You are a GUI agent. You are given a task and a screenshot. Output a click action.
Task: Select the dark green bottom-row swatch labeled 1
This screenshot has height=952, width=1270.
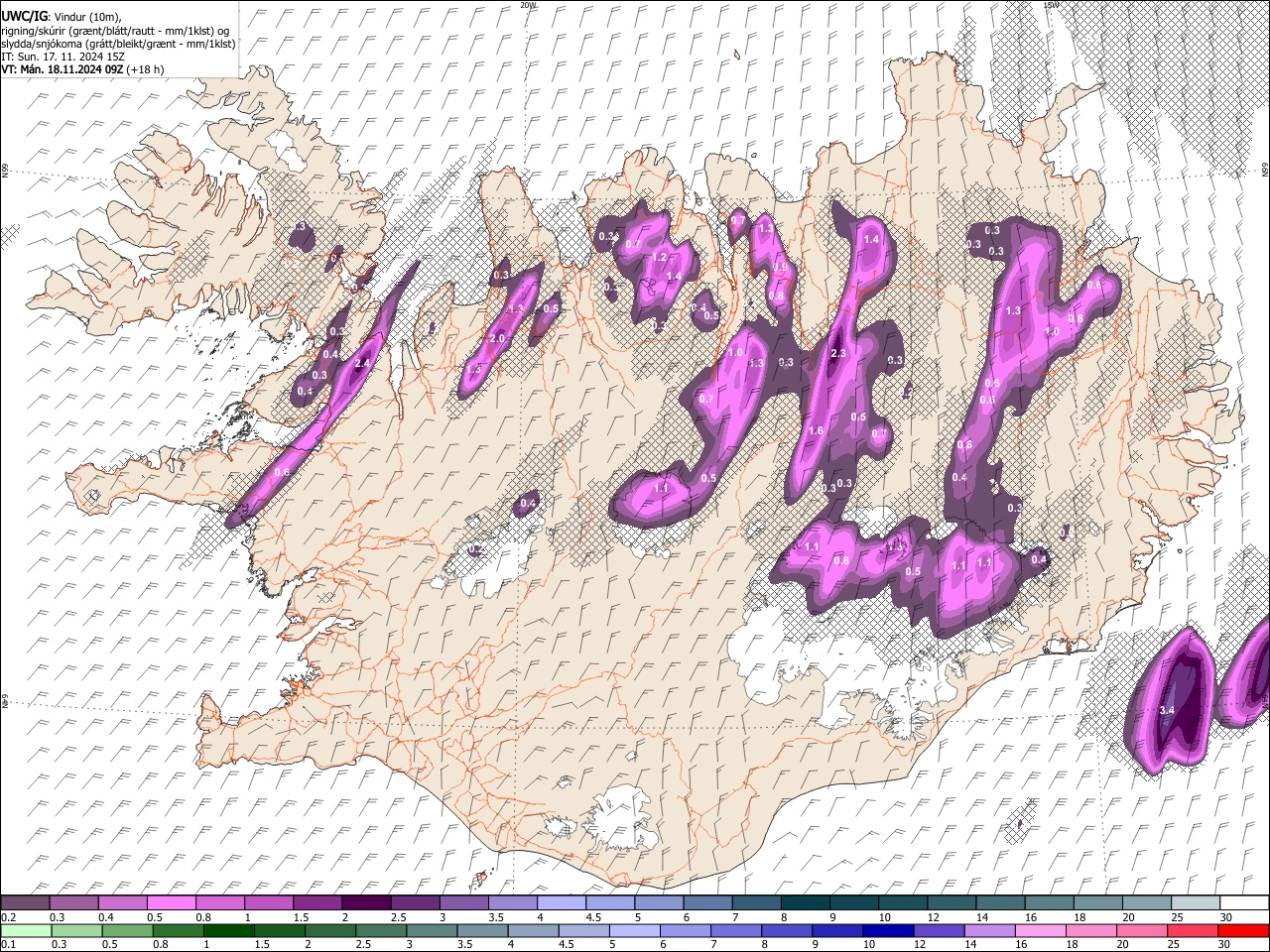[x=231, y=930]
